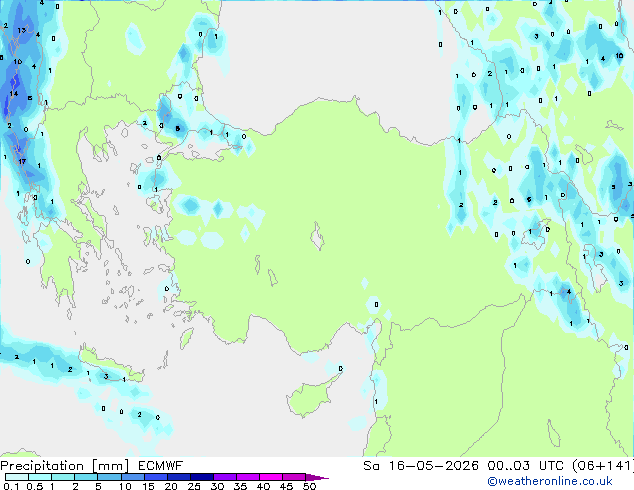Click the "15" legend scale label
The height and width of the screenshot is (490, 634).
pyautogui.click(x=148, y=486)
